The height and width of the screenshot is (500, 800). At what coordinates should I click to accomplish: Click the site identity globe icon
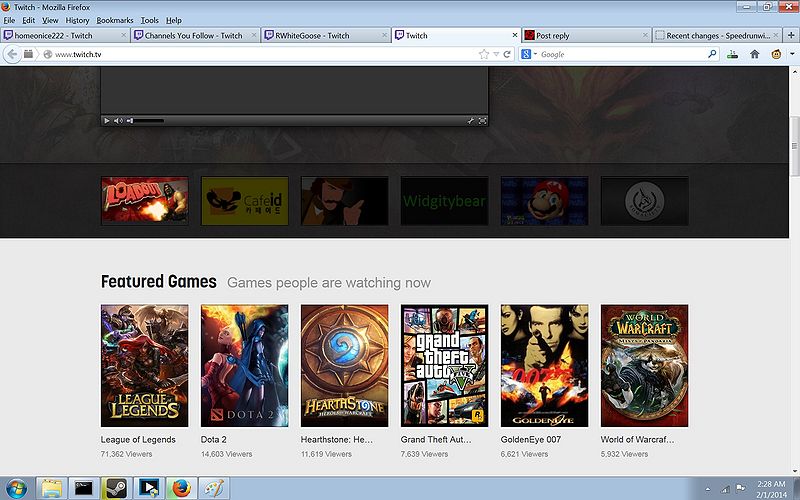point(47,54)
